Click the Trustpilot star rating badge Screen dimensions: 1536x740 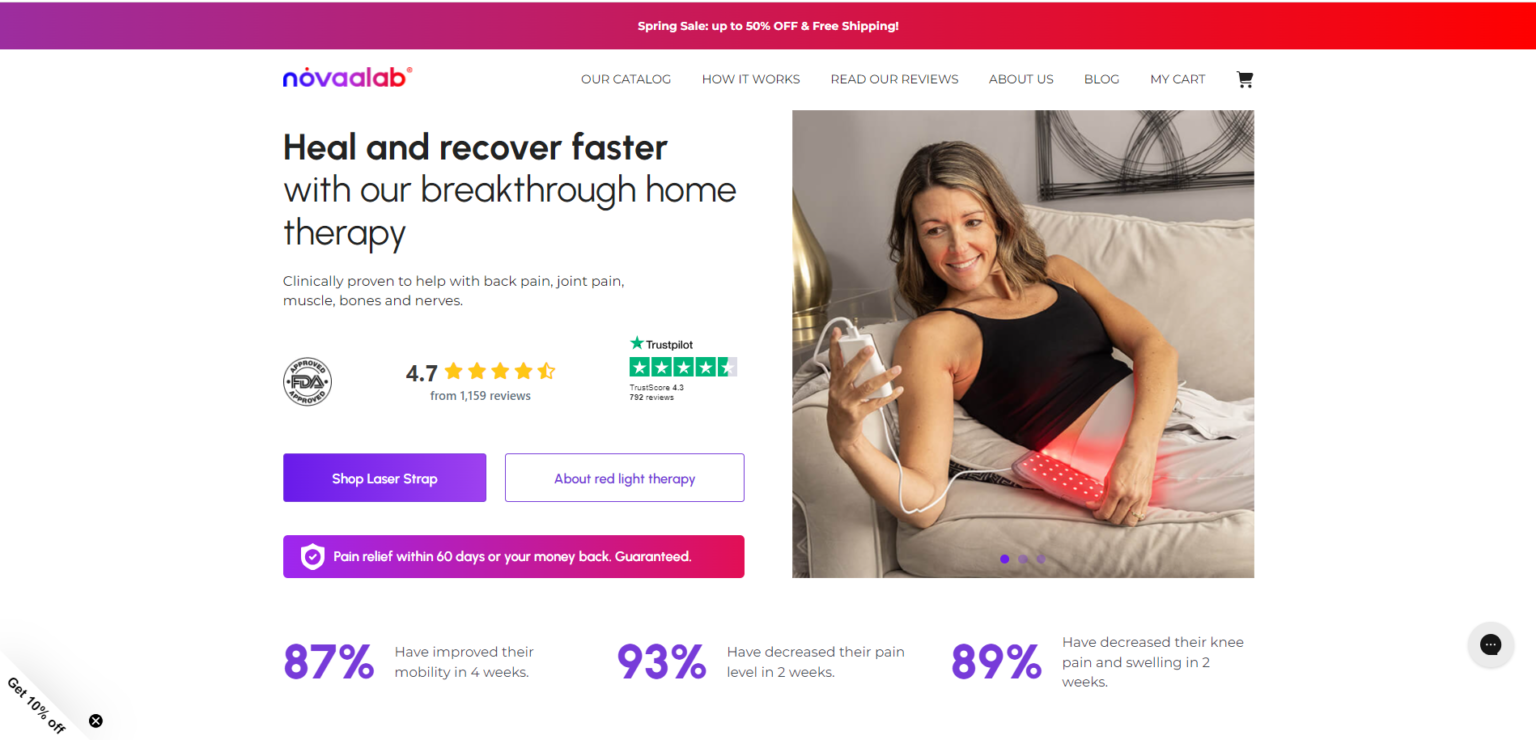tap(683, 368)
